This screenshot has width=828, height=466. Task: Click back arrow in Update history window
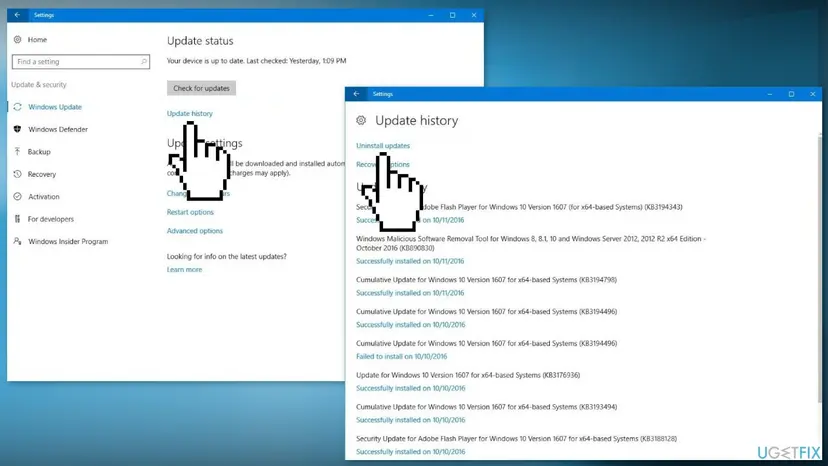pos(356,94)
